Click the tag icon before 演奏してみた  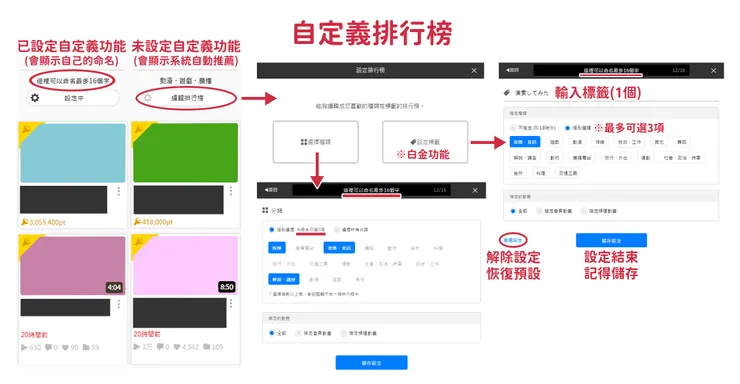pyautogui.click(x=506, y=93)
